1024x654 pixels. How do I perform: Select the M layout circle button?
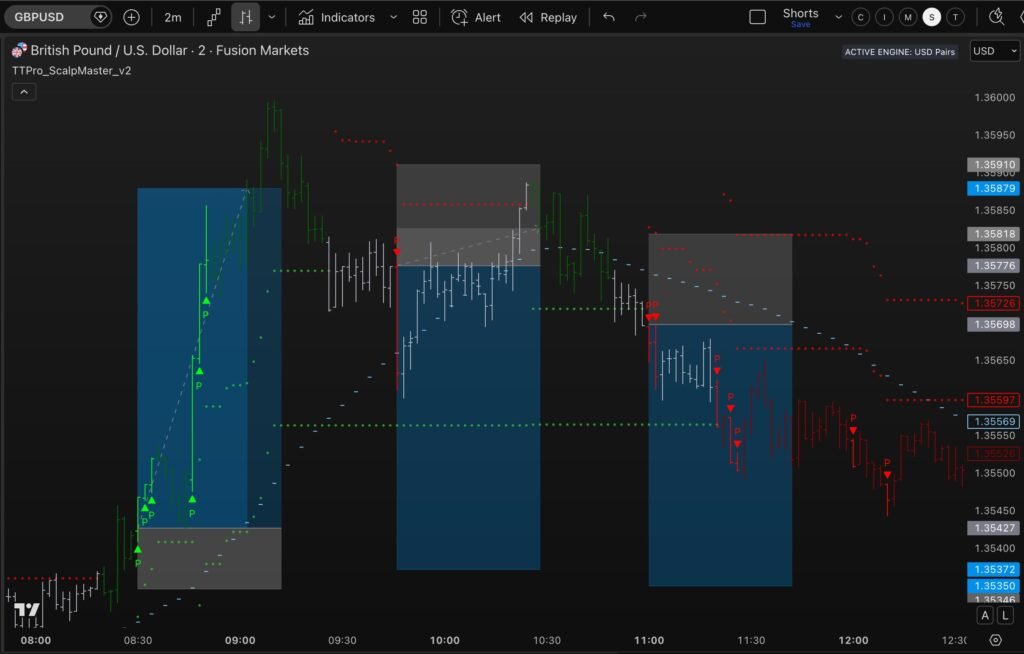tap(908, 17)
